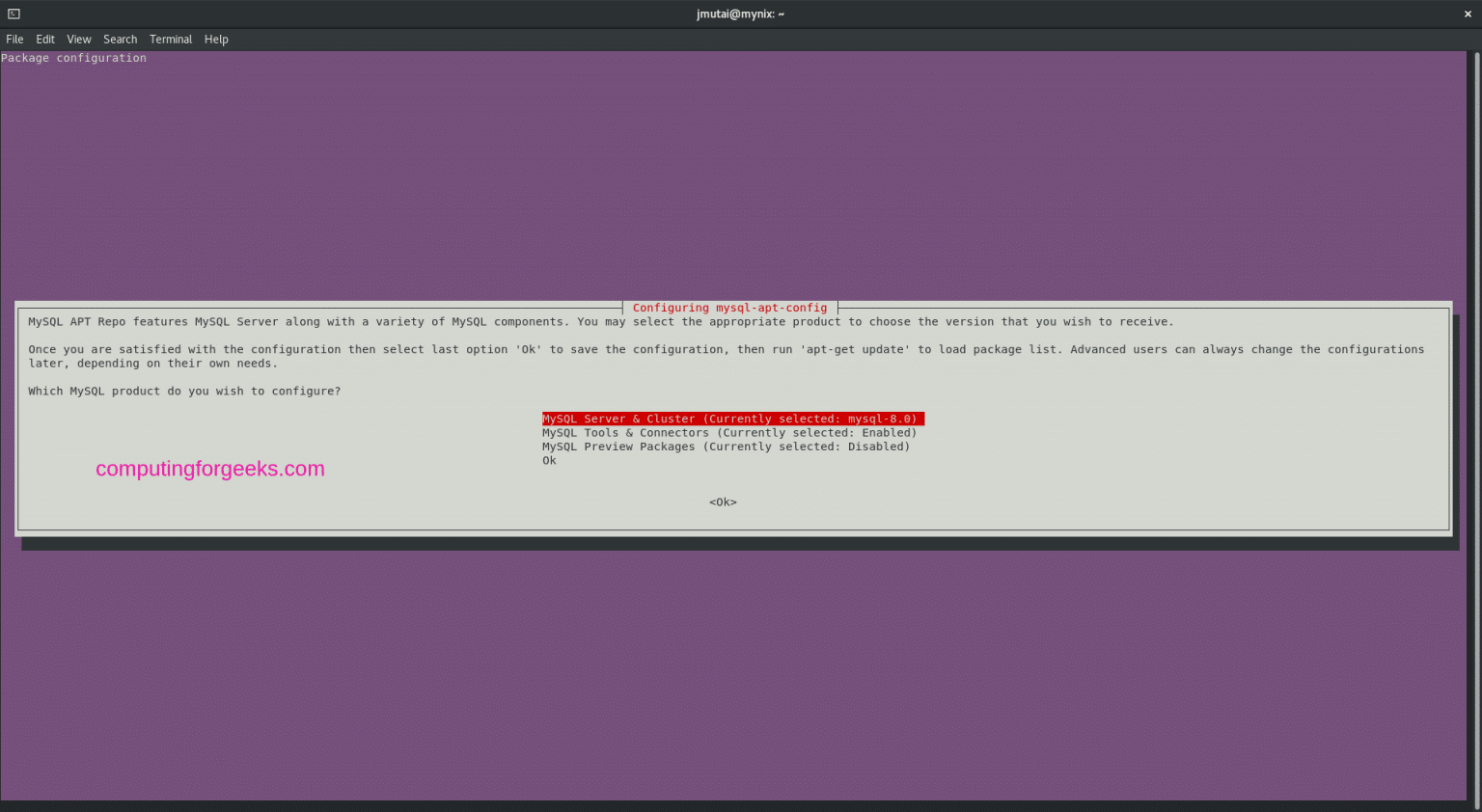Click the Enabled status of Tools & Connectors

tap(883, 432)
